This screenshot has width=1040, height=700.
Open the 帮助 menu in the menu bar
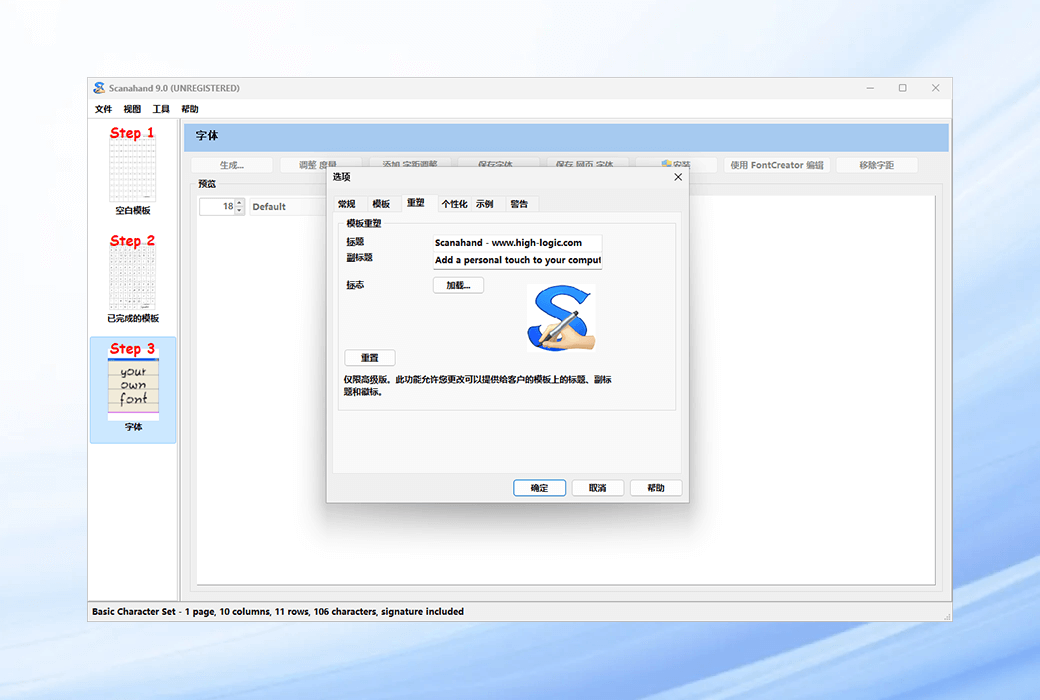pyautogui.click(x=190, y=109)
